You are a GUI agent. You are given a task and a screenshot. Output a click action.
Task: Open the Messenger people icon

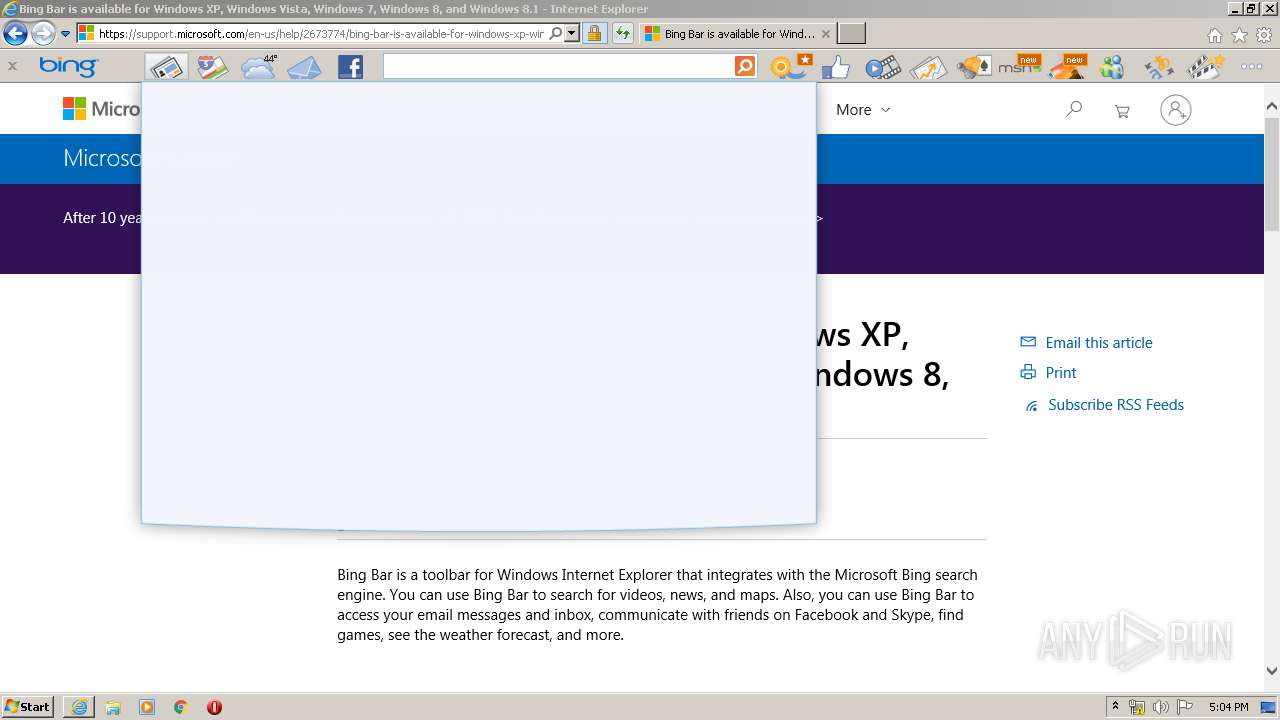coord(1112,67)
